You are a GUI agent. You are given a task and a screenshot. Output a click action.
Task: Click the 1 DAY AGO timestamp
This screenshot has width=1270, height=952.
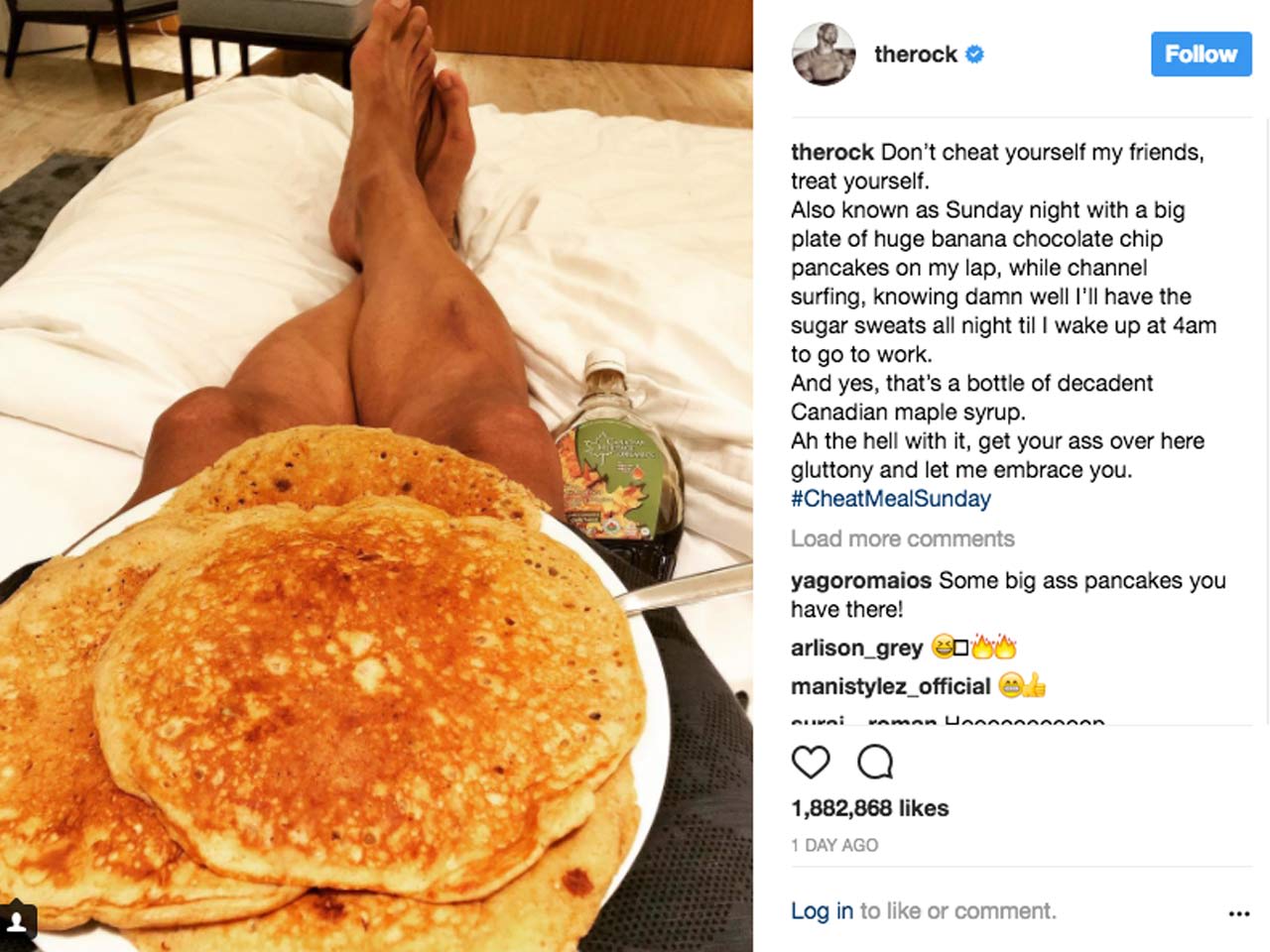[834, 845]
